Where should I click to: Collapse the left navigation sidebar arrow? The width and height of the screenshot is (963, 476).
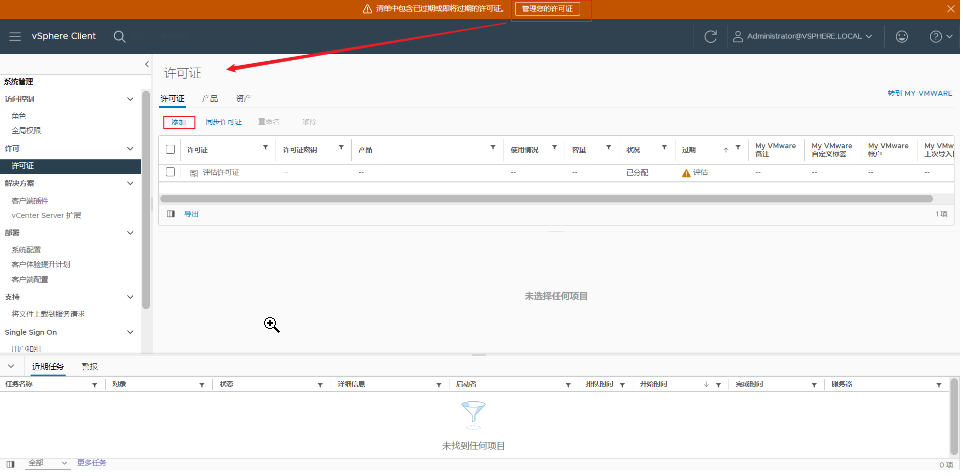click(x=147, y=64)
